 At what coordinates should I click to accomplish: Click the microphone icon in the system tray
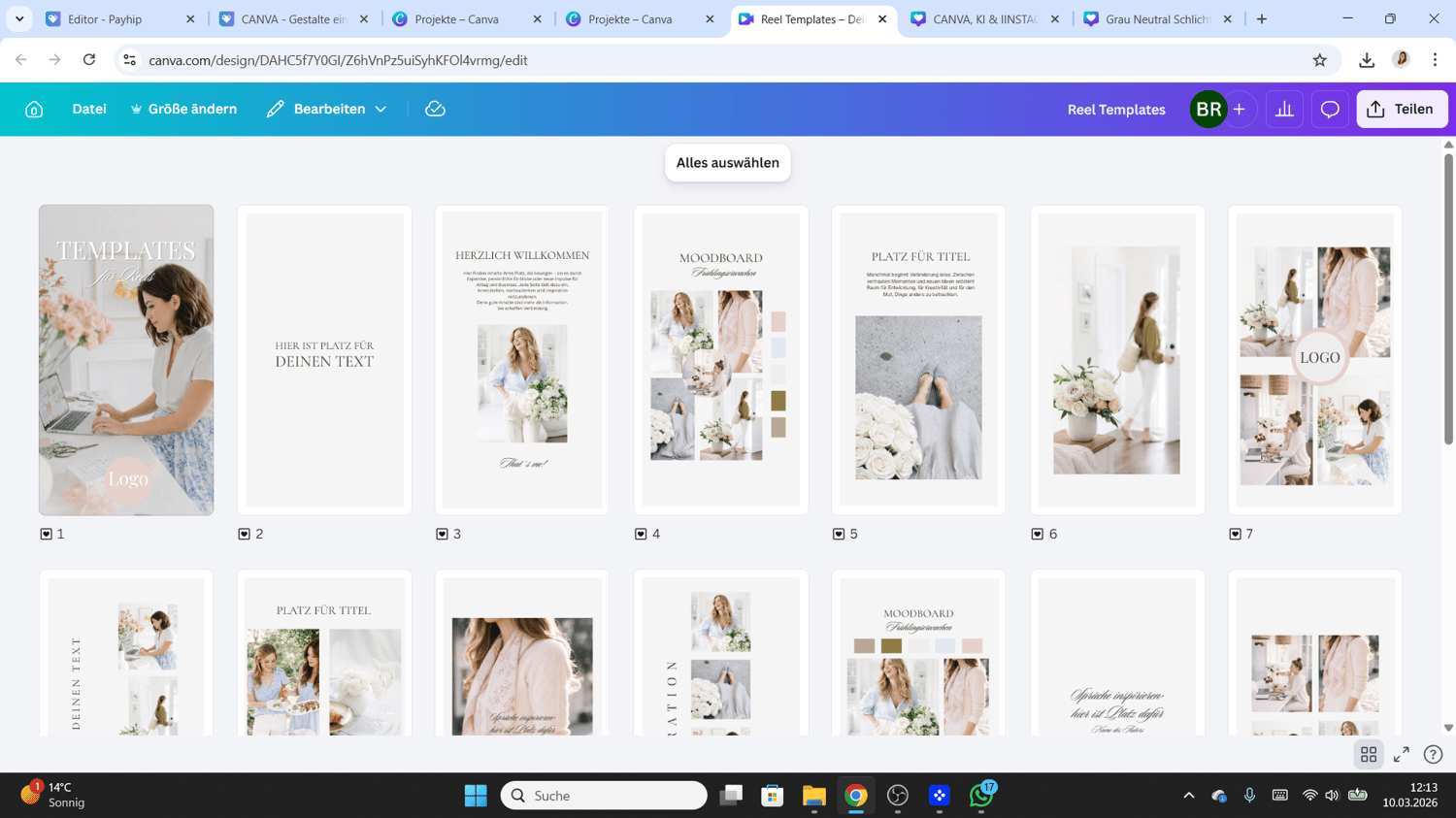pyautogui.click(x=1249, y=796)
